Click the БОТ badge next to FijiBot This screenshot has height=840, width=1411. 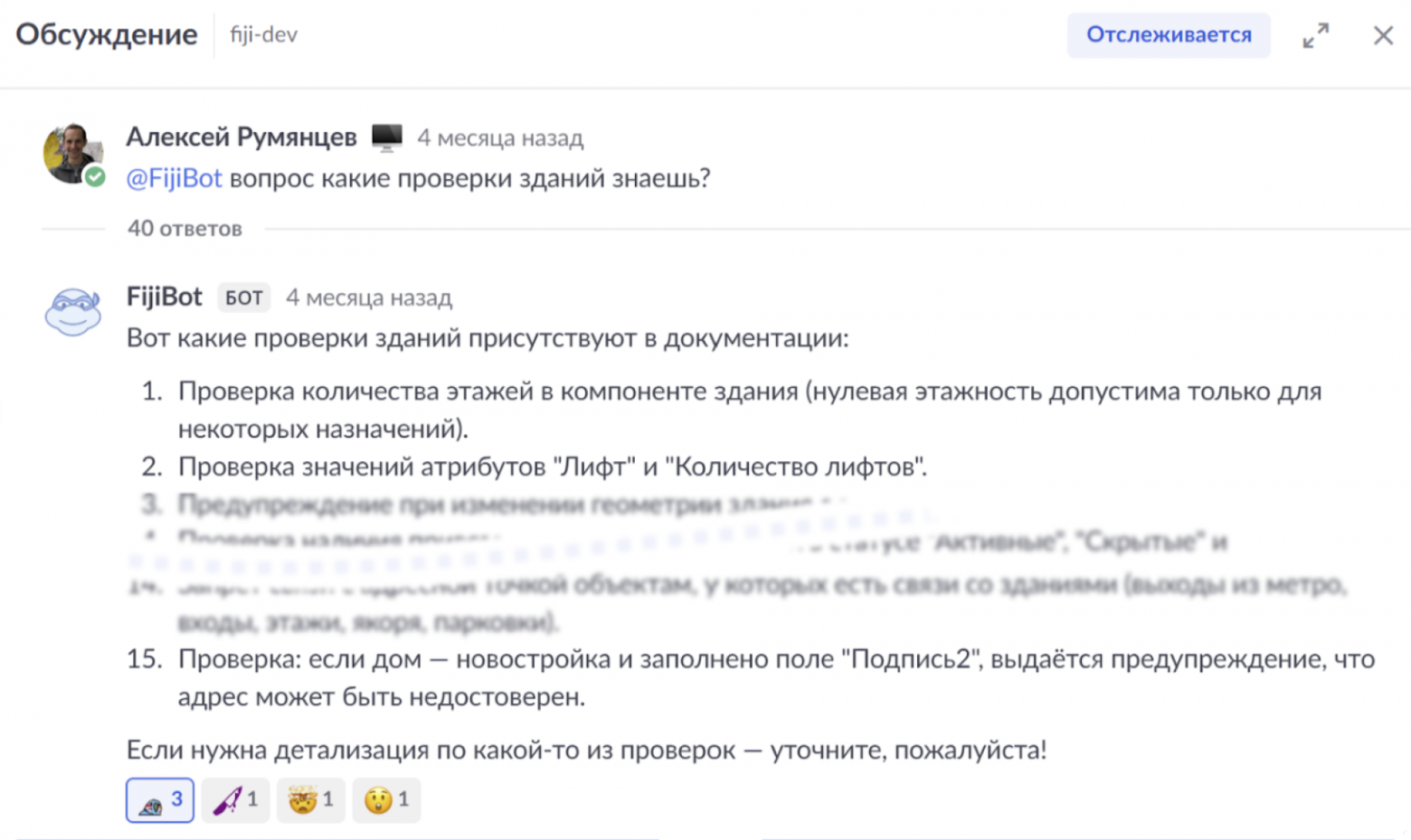pyautogui.click(x=243, y=297)
